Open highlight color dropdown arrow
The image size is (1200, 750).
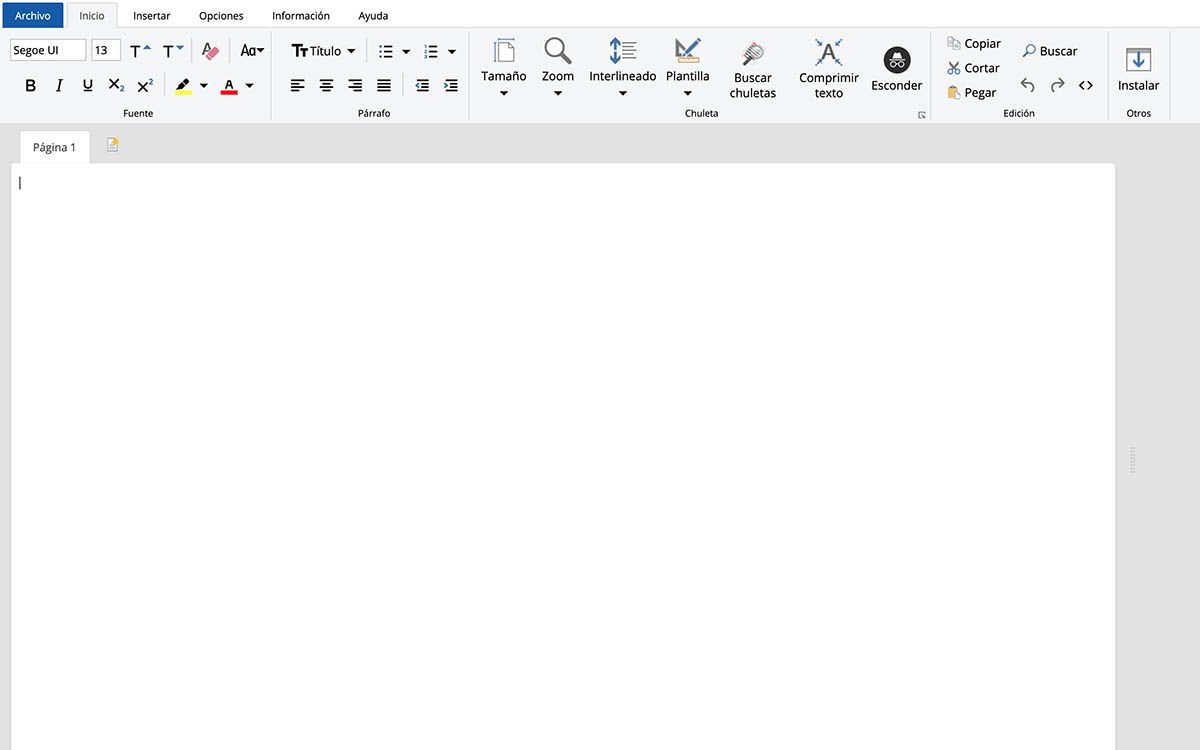coord(204,86)
